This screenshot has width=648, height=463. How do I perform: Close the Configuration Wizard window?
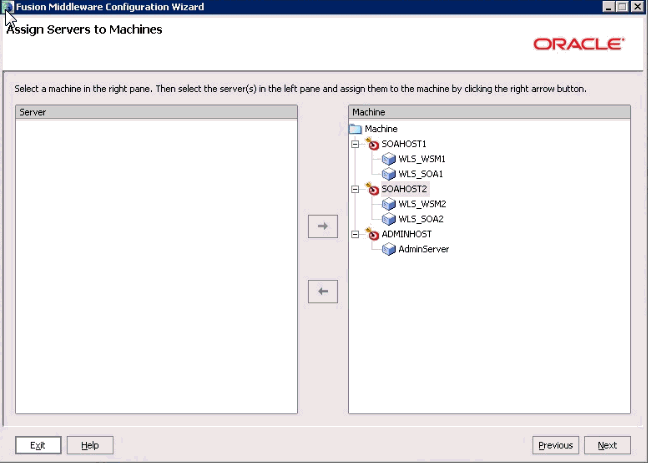pos(638,7)
